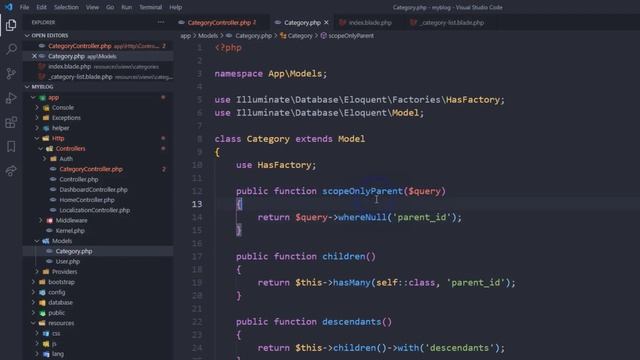The height and width of the screenshot is (360, 640).
Task: Expand the database folder
Action: 33,302
